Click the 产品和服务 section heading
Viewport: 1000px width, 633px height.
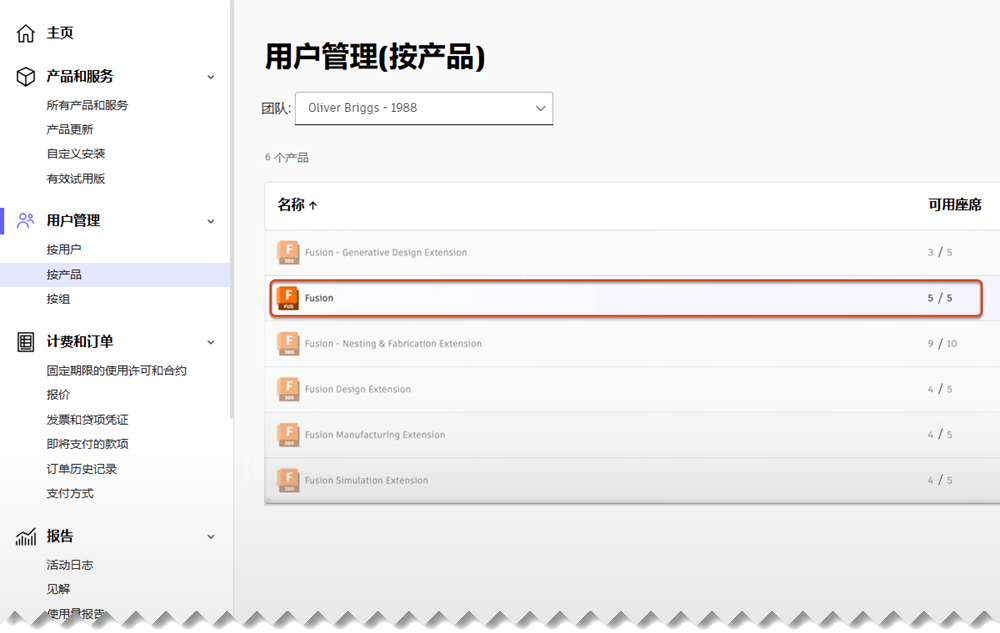click(80, 76)
